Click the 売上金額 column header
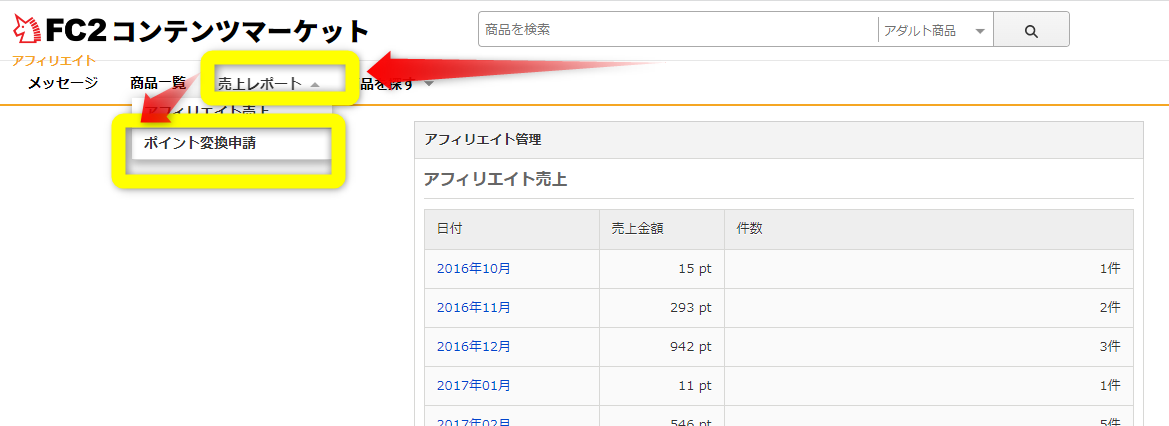The image size is (1169, 426). coord(637,229)
